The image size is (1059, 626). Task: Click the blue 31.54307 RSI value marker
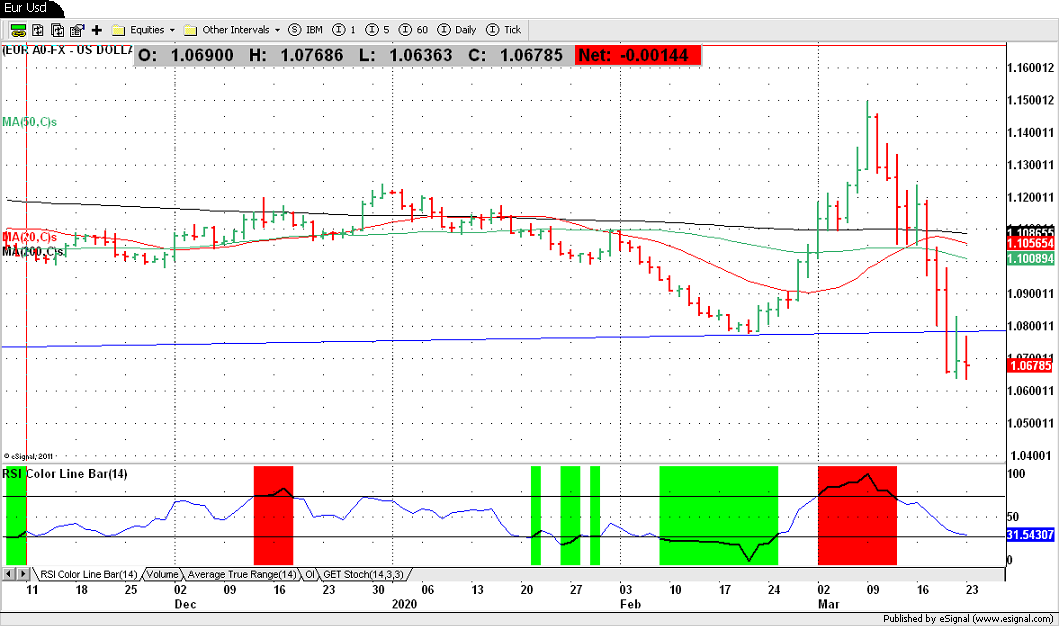(1030, 535)
